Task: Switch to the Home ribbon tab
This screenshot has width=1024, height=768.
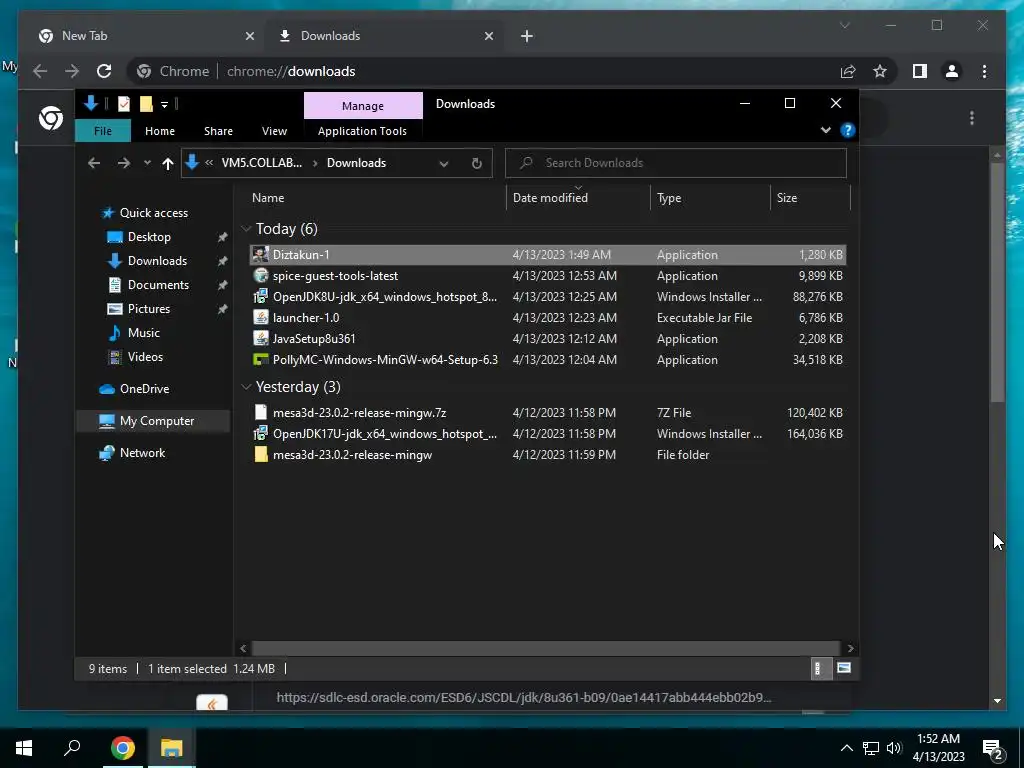Action: [x=160, y=131]
